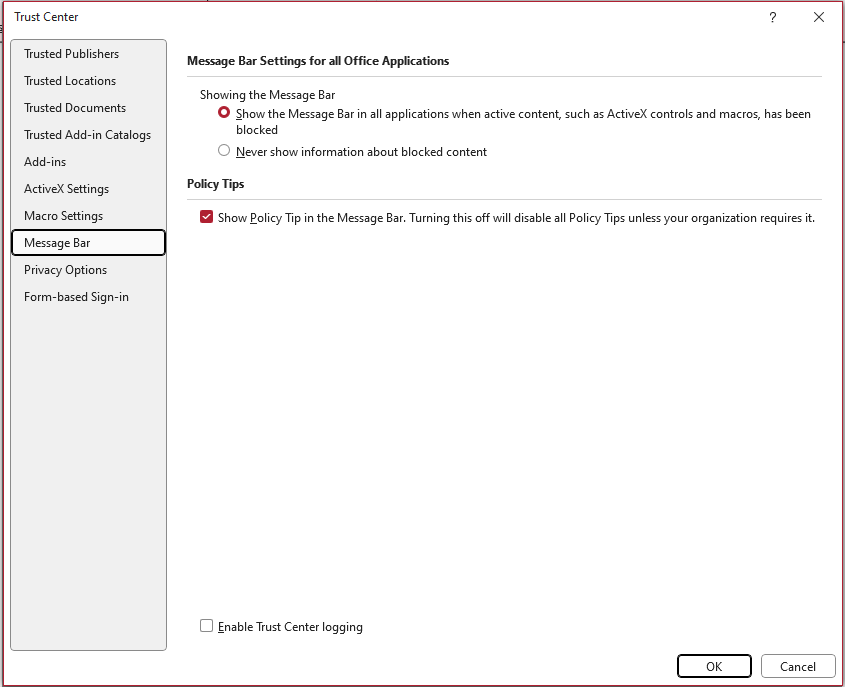Image resolution: width=845 pixels, height=687 pixels.
Task: Select the Add-ins category
Action: (88, 162)
